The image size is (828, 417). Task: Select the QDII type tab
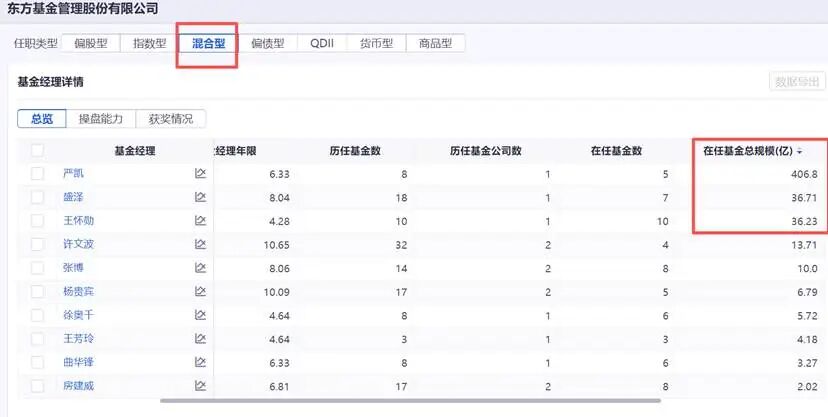[x=322, y=43]
